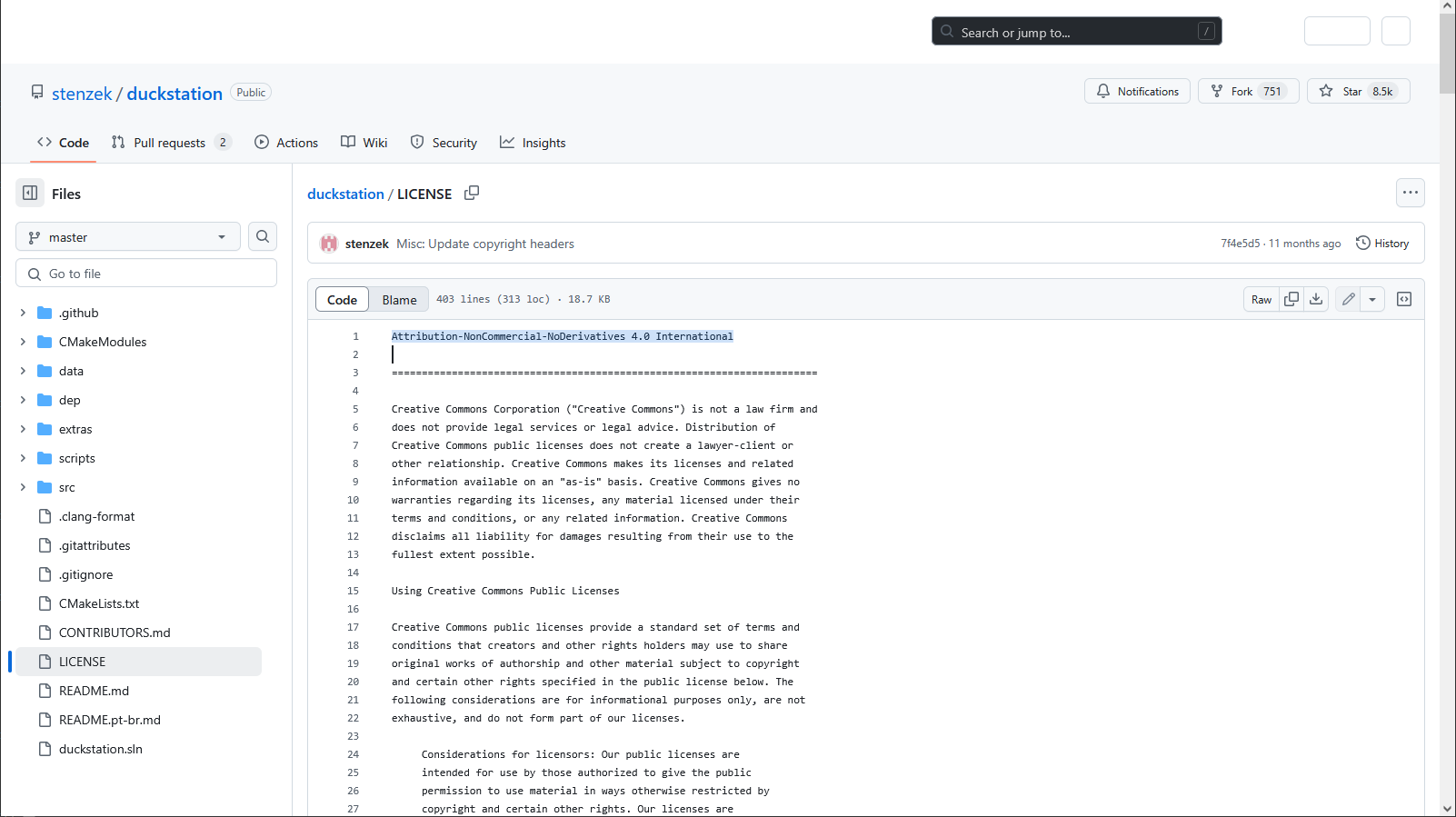
Task: Click the repository icon beside stenzek
Action: point(37,93)
